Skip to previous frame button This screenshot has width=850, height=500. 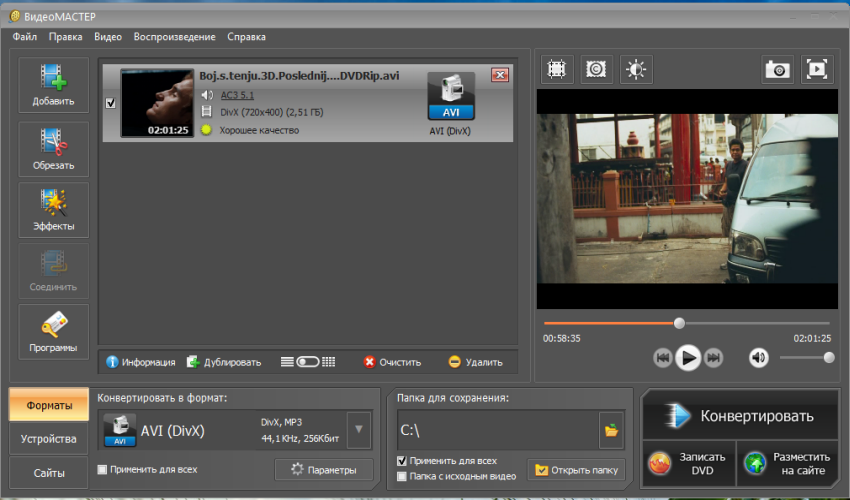pyautogui.click(x=662, y=358)
